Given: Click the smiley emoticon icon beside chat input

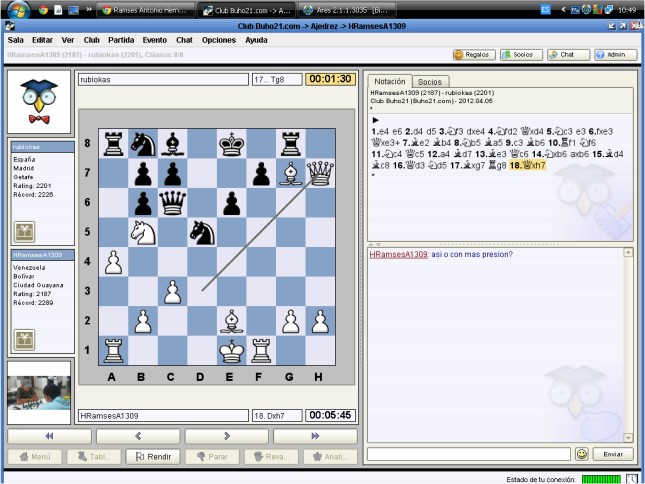Looking at the screenshot, I should click(x=581, y=454).
